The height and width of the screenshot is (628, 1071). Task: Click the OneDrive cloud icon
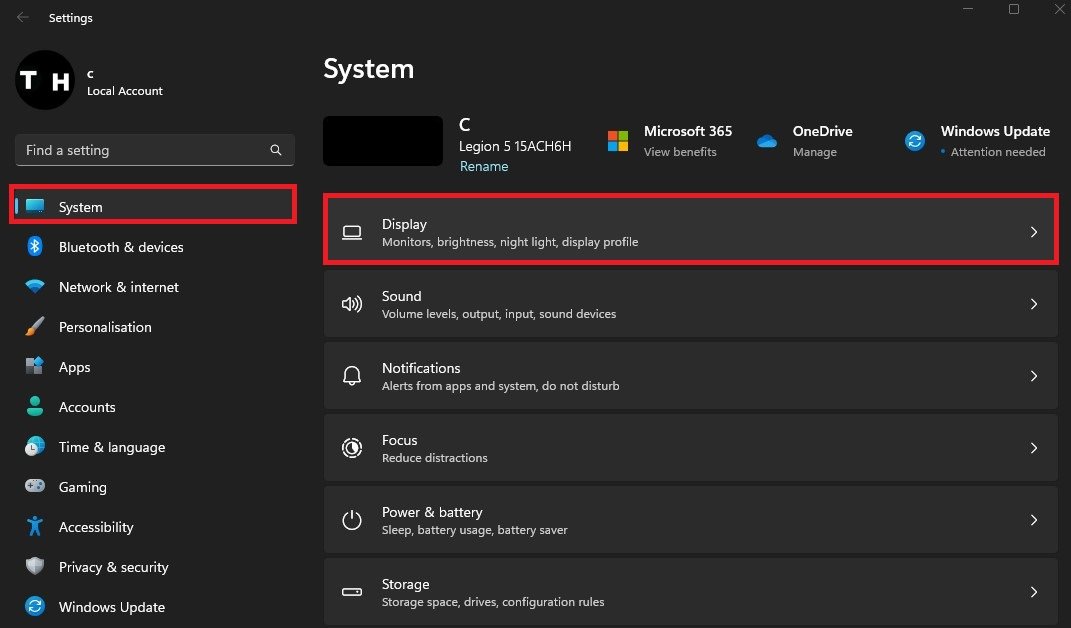[767, 141]
